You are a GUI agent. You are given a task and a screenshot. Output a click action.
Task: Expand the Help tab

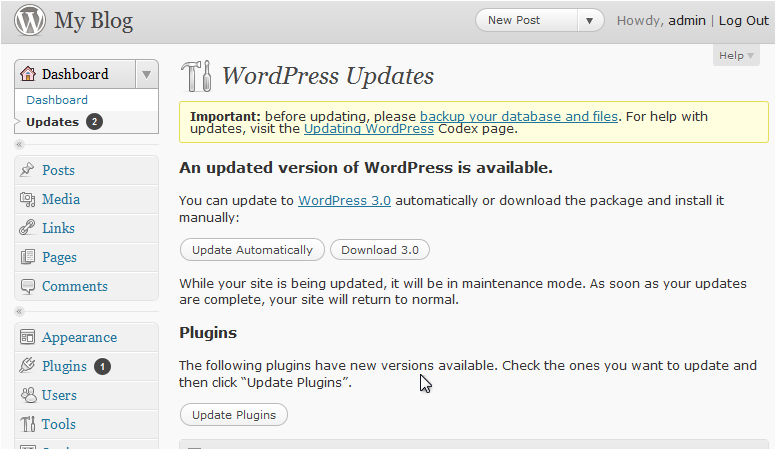(x=736, y=55)
